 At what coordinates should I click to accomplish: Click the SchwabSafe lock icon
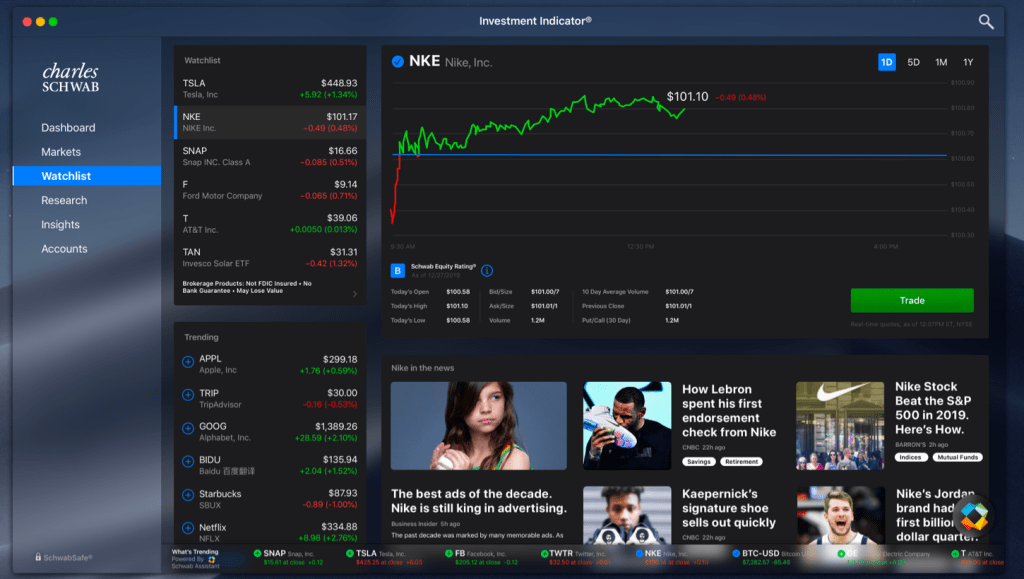coord(38,557)
